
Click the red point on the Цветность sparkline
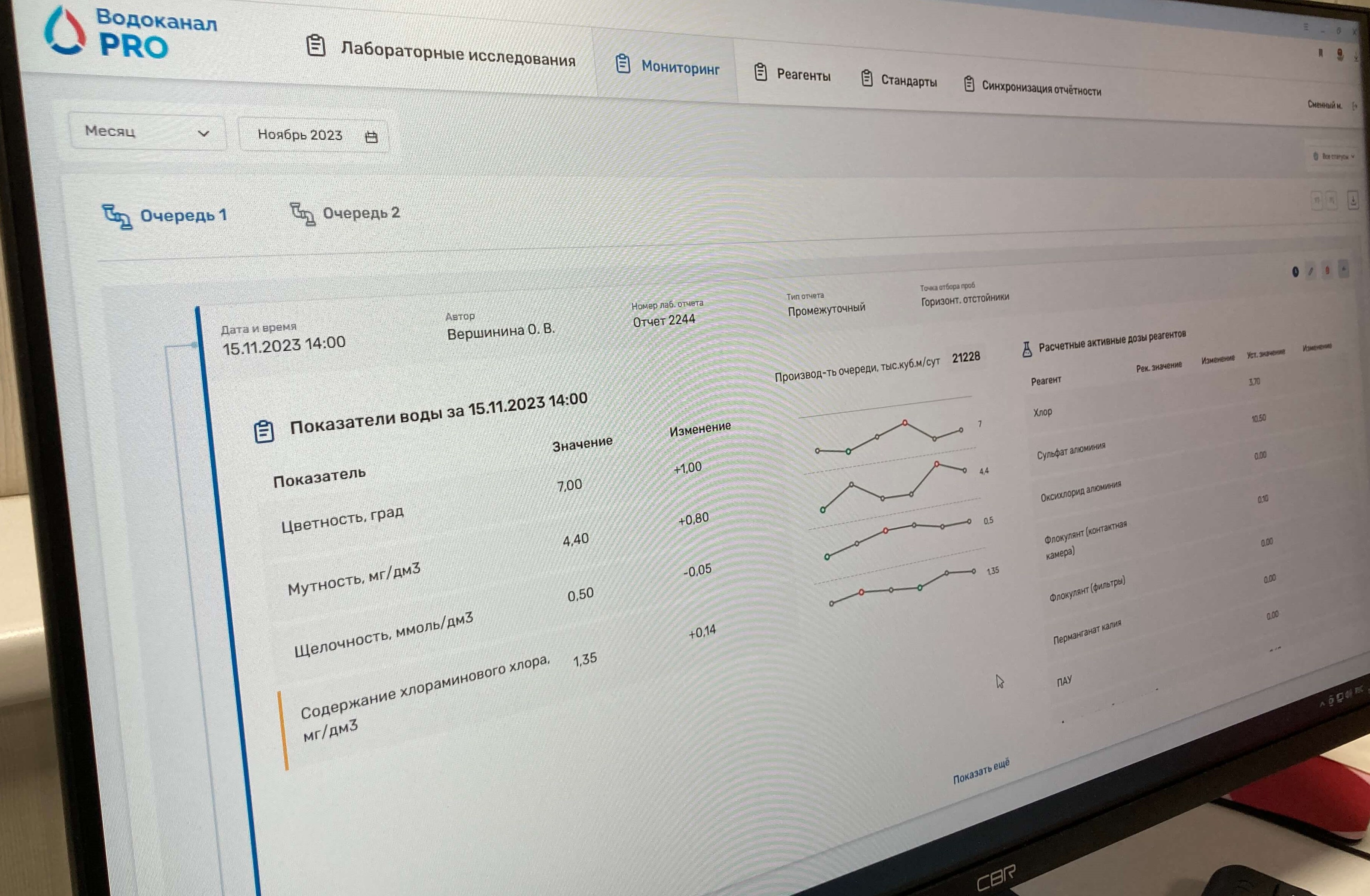(905, 423)
